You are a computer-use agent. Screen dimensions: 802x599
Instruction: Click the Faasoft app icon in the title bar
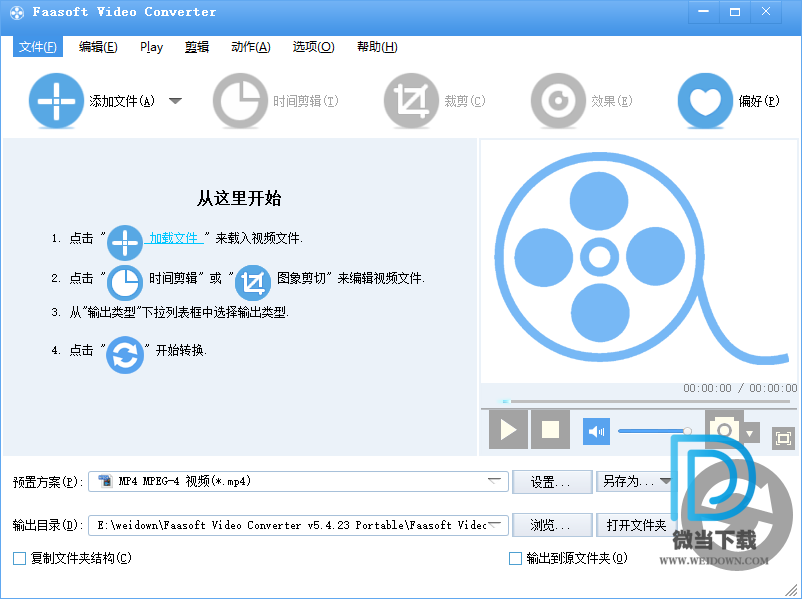(x=17, y=13)
